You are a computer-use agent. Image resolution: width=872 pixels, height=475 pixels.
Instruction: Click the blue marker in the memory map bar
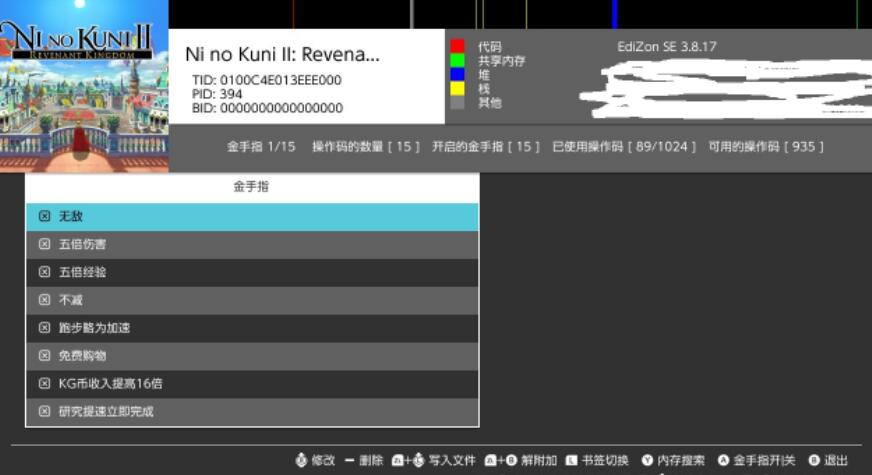point(615,14)
